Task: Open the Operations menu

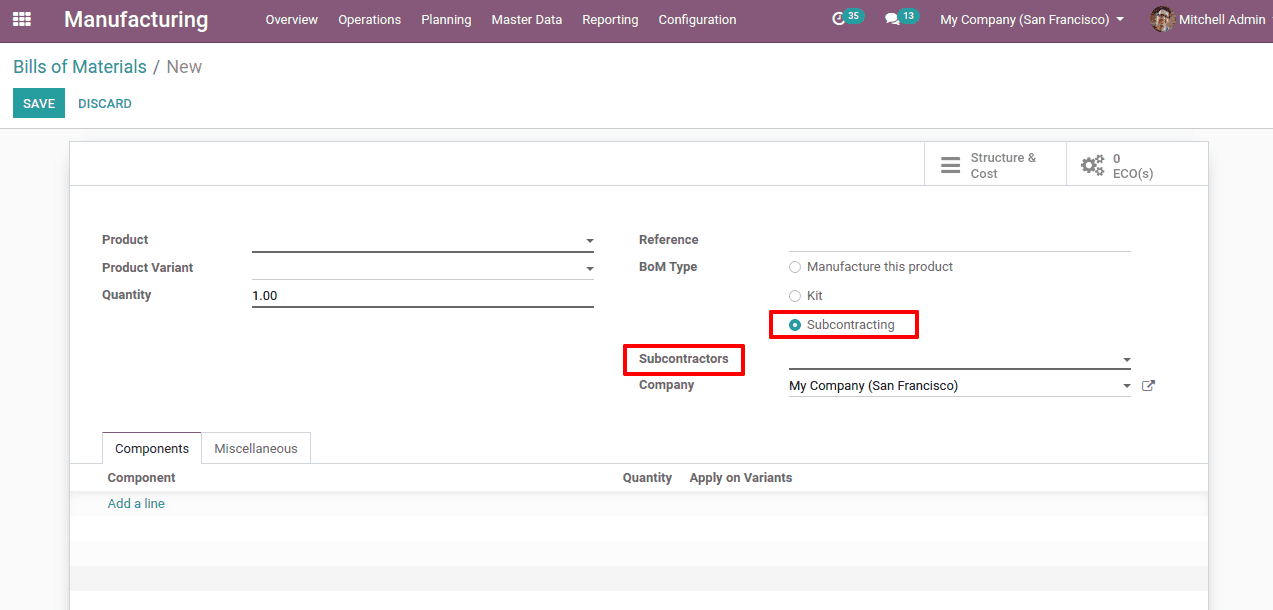Action: click(369, 19)
